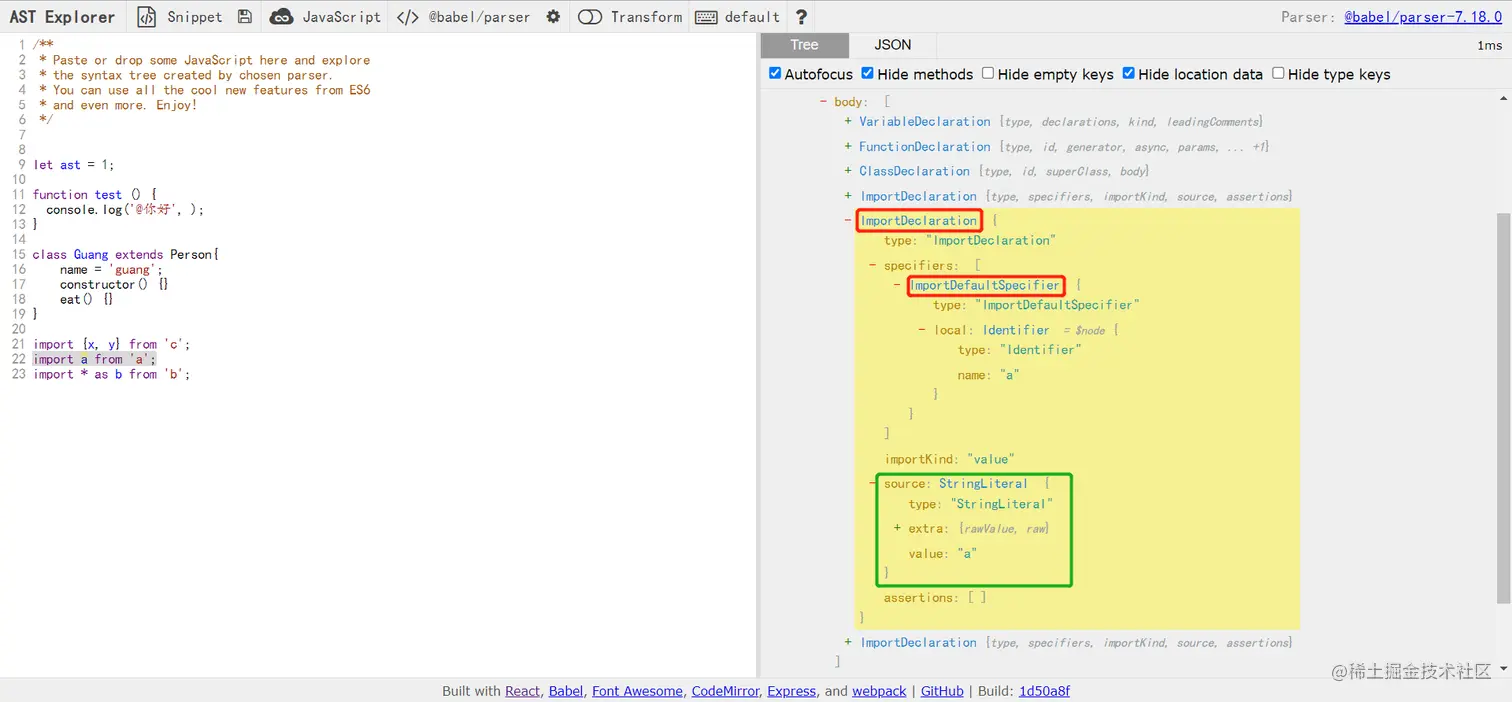1512x702 pixels.
Task: Click the AST Explorer title
Action: coord(62,17)
